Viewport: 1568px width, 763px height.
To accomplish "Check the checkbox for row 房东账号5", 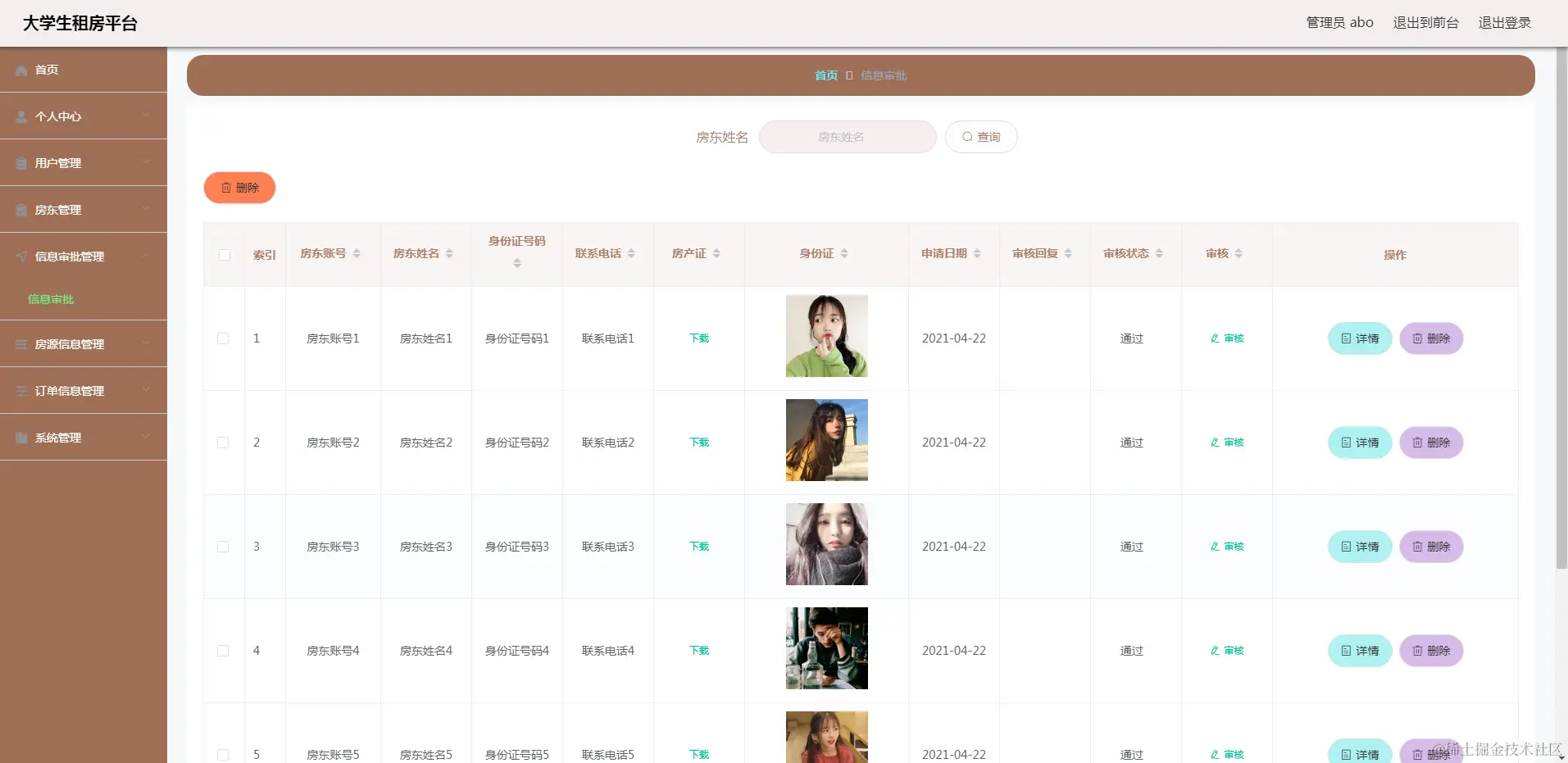I will 223,755.
